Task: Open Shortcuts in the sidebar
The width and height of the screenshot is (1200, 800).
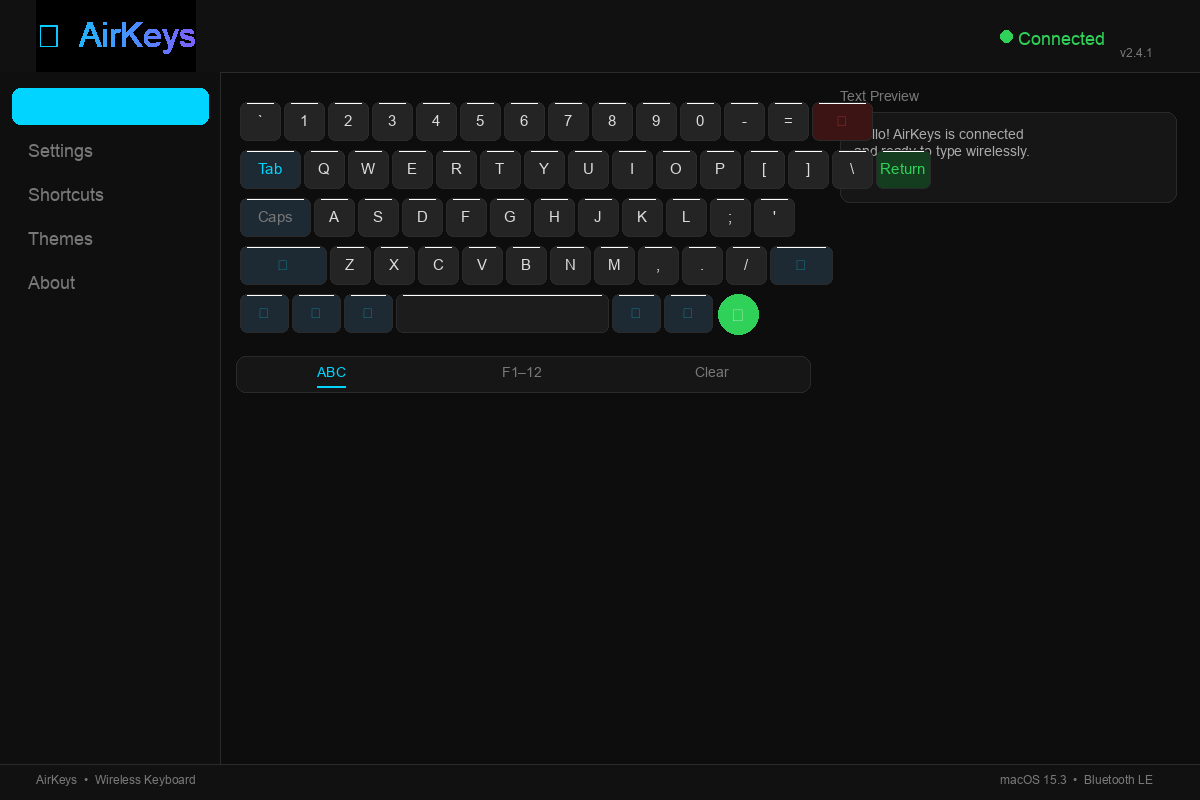Action: point(66,195)
